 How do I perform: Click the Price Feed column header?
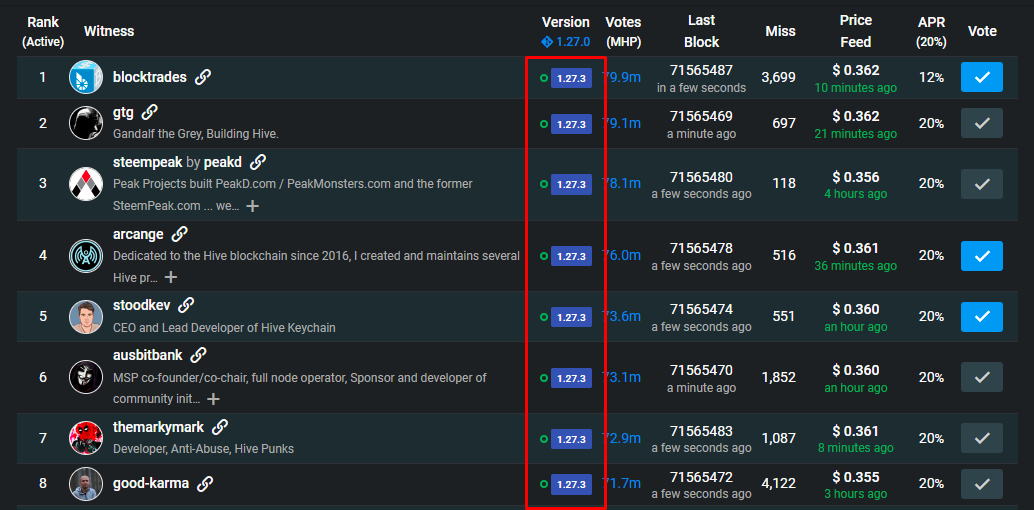(856, 31)
